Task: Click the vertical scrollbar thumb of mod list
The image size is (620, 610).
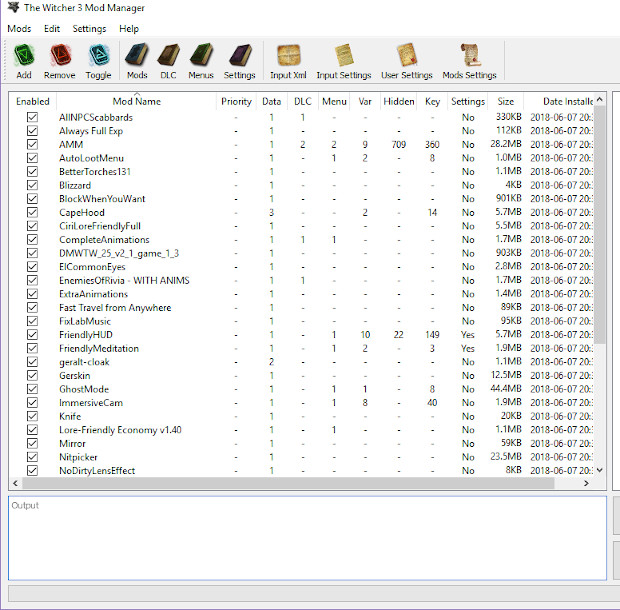Action: pyautogui.click(x=599, y=225)
